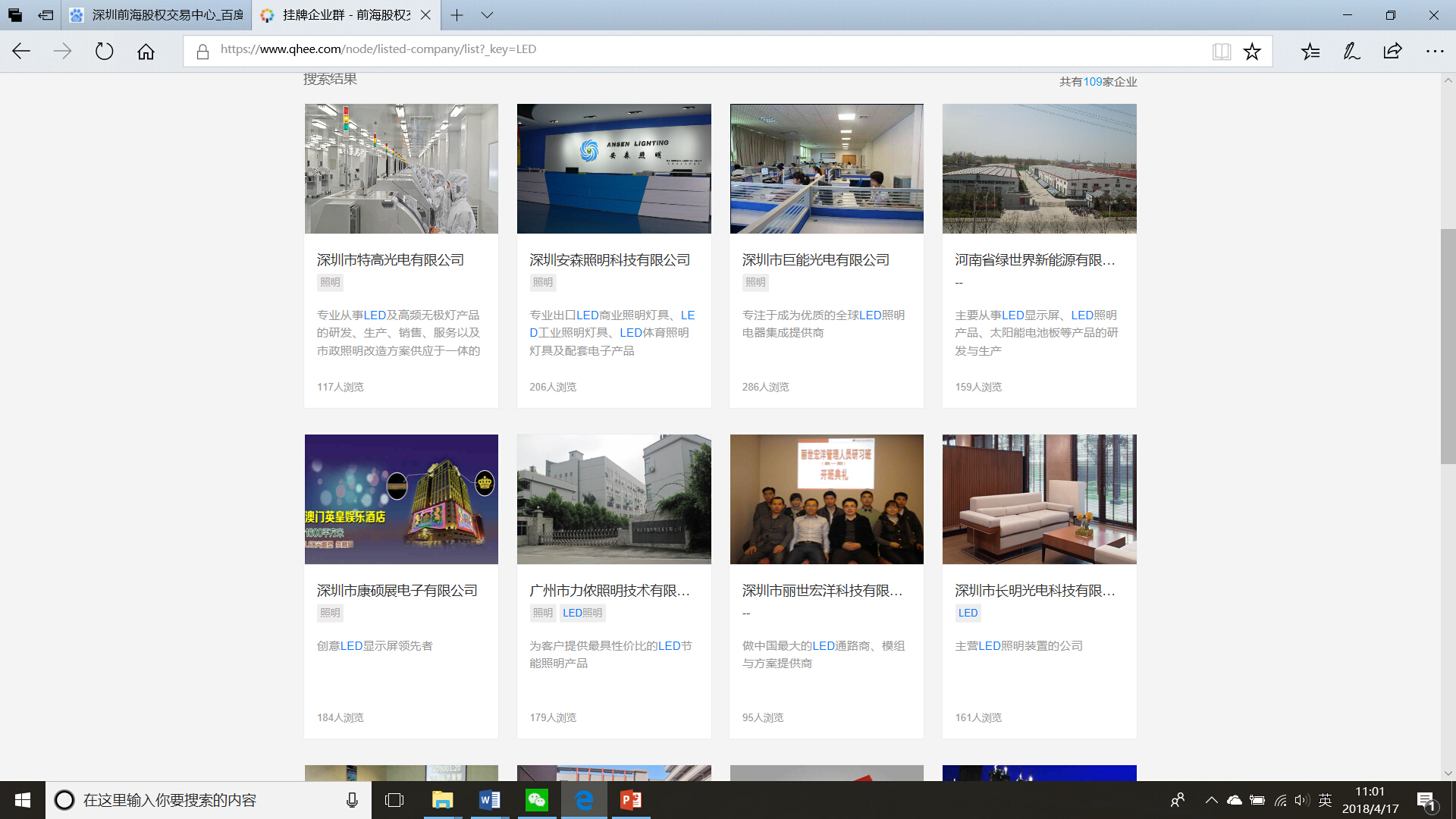Expand tab preview chevron
Screen dimensions: 1456x819
[x=488, y=15]
